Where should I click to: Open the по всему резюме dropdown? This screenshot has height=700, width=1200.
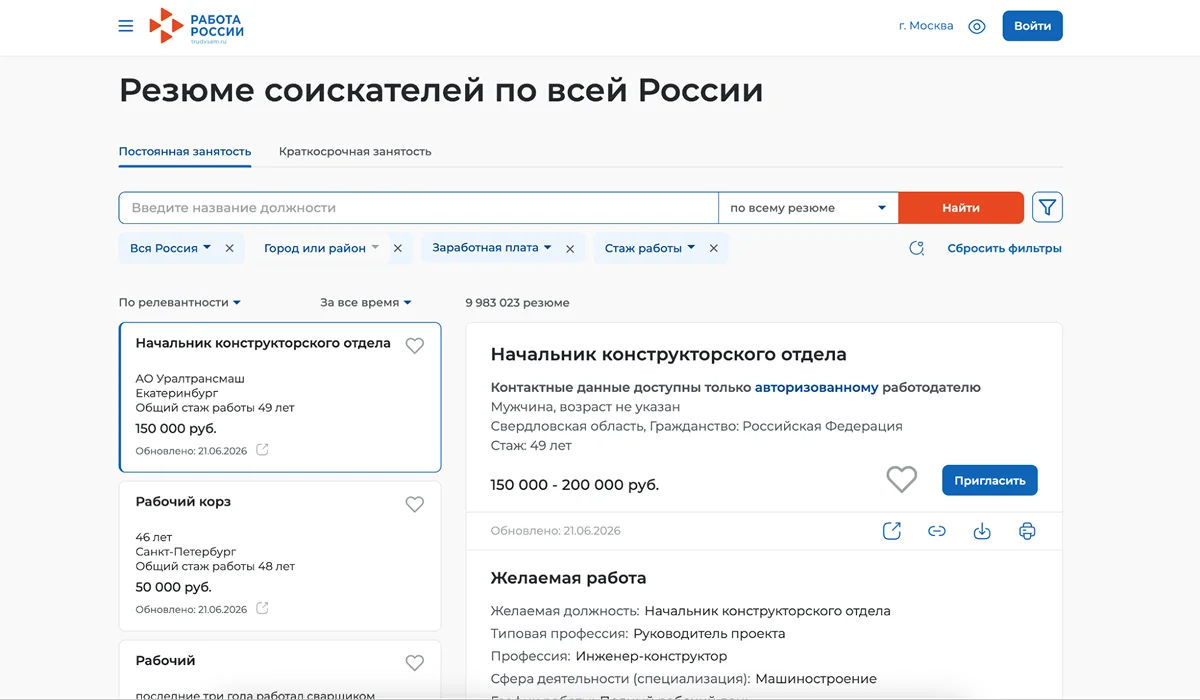point(808,208)
